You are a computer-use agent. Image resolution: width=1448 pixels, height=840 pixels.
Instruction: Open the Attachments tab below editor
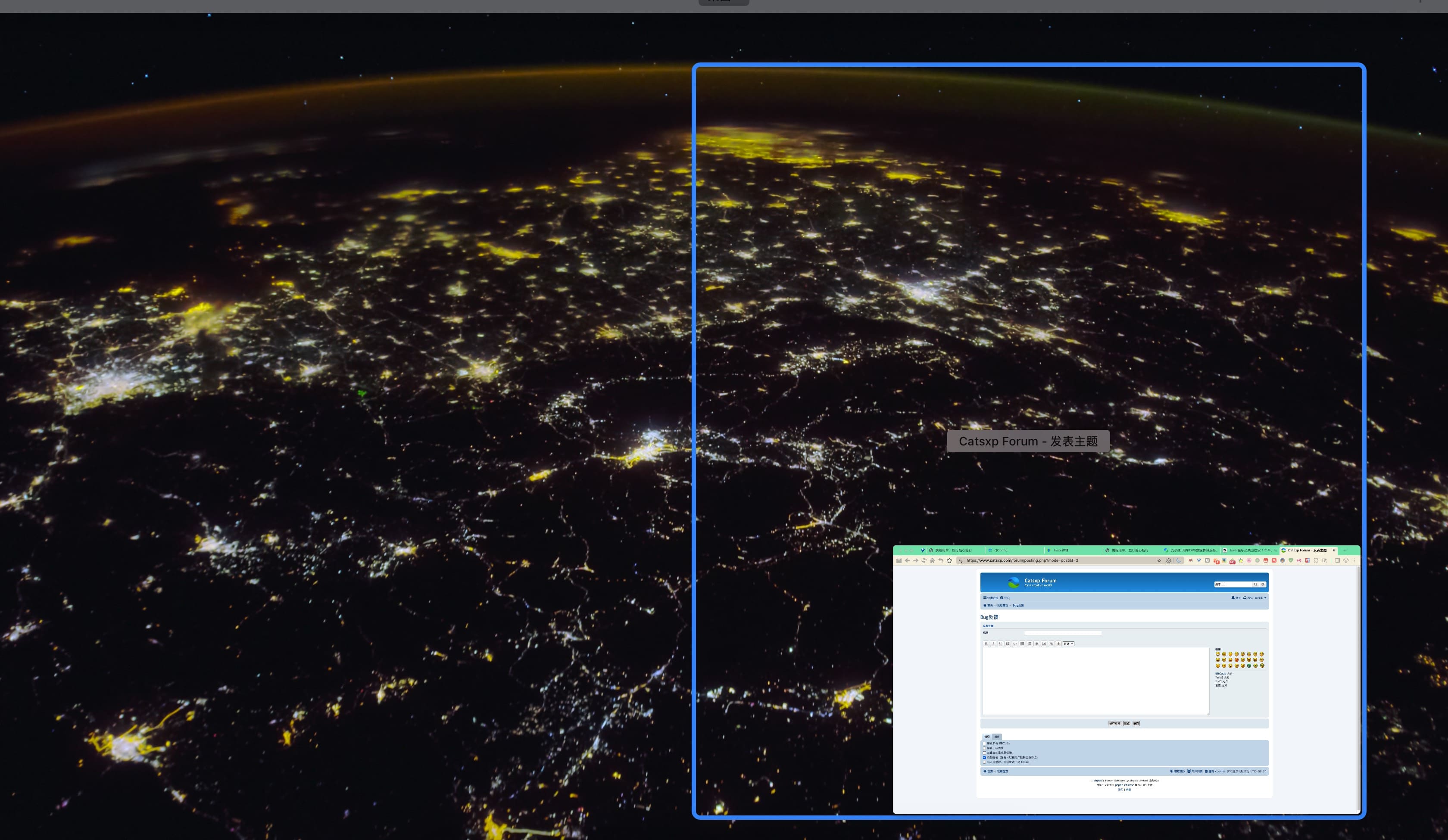(x=997, y=737)
